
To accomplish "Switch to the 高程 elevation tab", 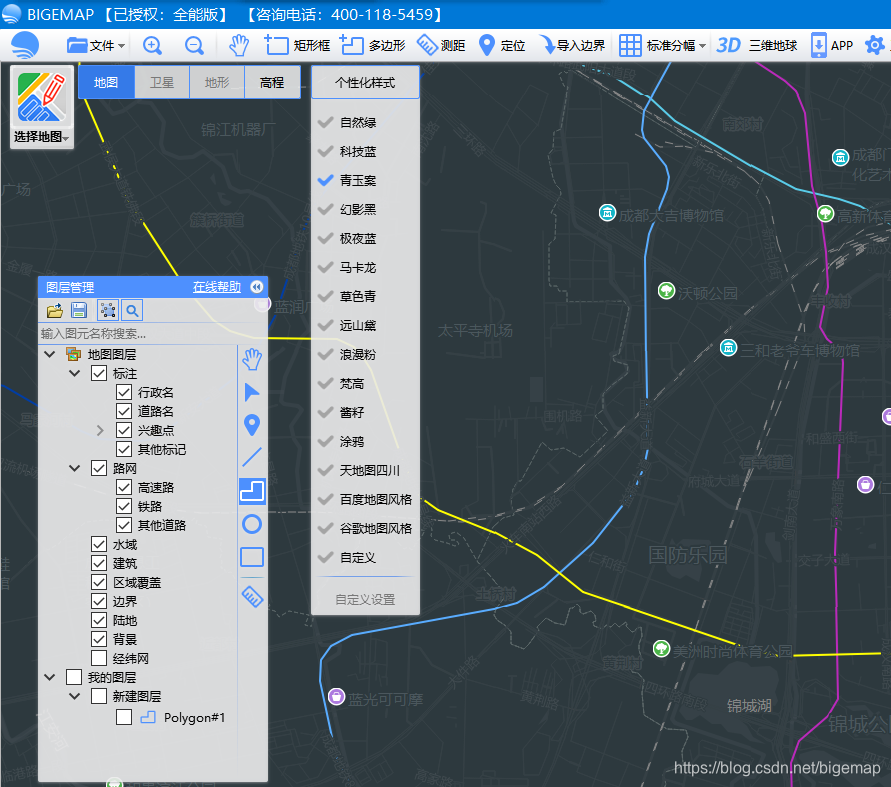I will (x=272, y=82).
